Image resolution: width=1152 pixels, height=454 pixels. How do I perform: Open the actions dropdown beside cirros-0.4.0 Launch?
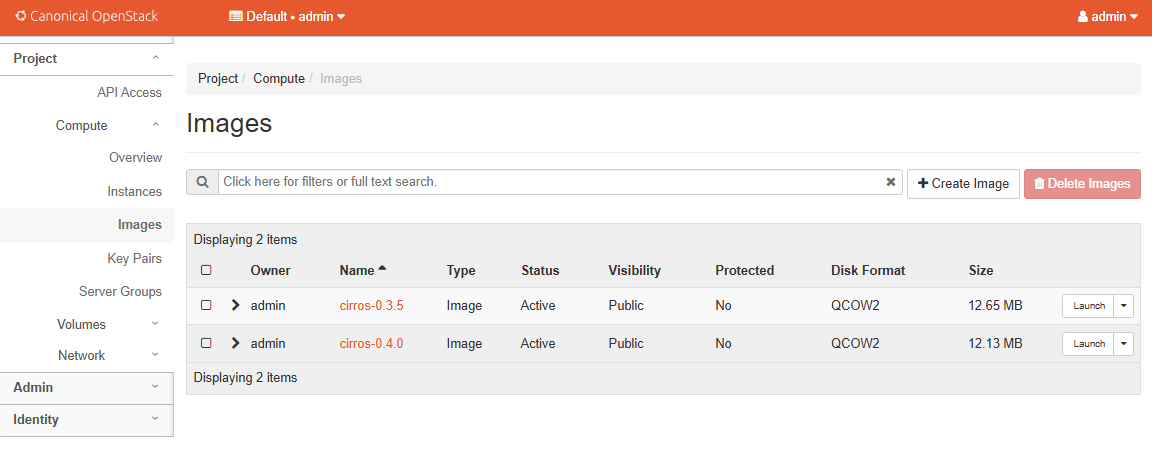tap(1124, 344)
